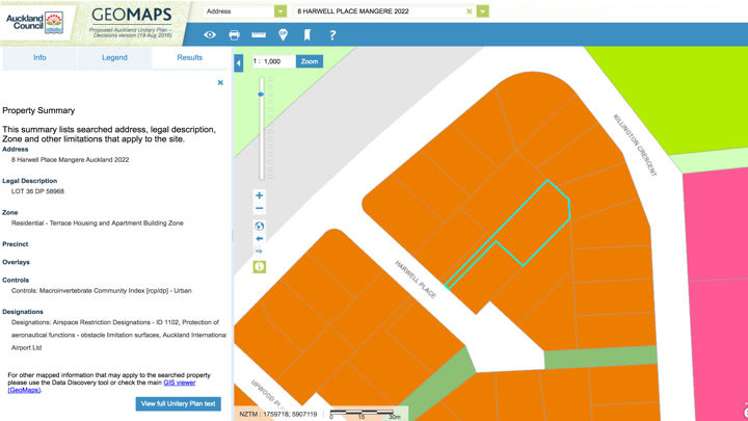This screenshot has height=421, width=748.
Task: Click the green info button on map
Action: (260, 267)
